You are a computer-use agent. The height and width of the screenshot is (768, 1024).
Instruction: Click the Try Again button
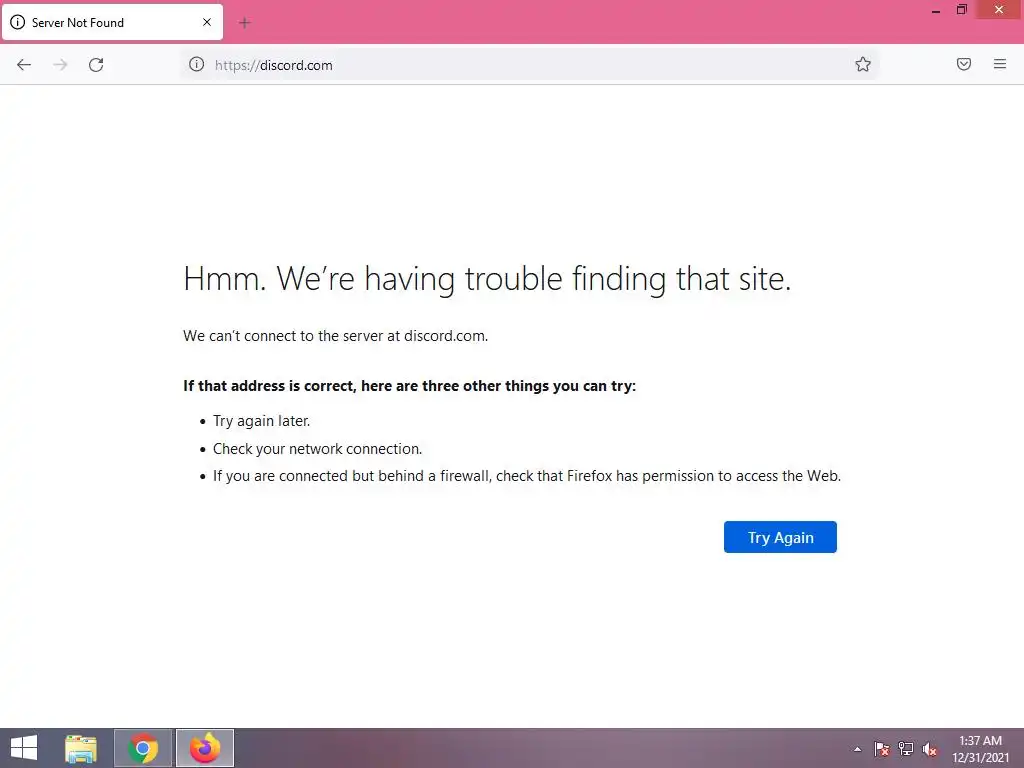[780, 537]
